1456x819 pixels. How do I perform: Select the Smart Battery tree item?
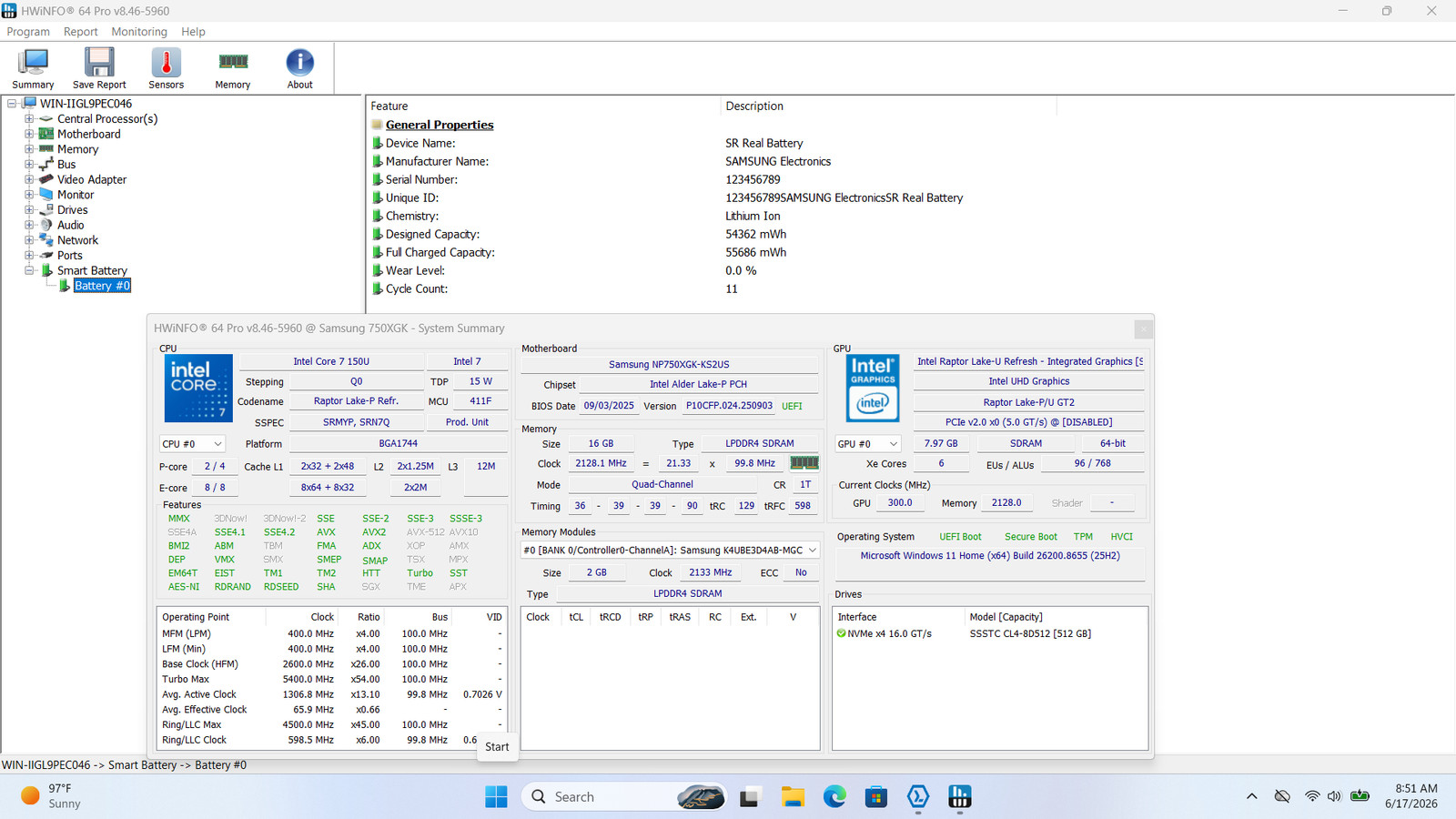(x=92, y=270)
